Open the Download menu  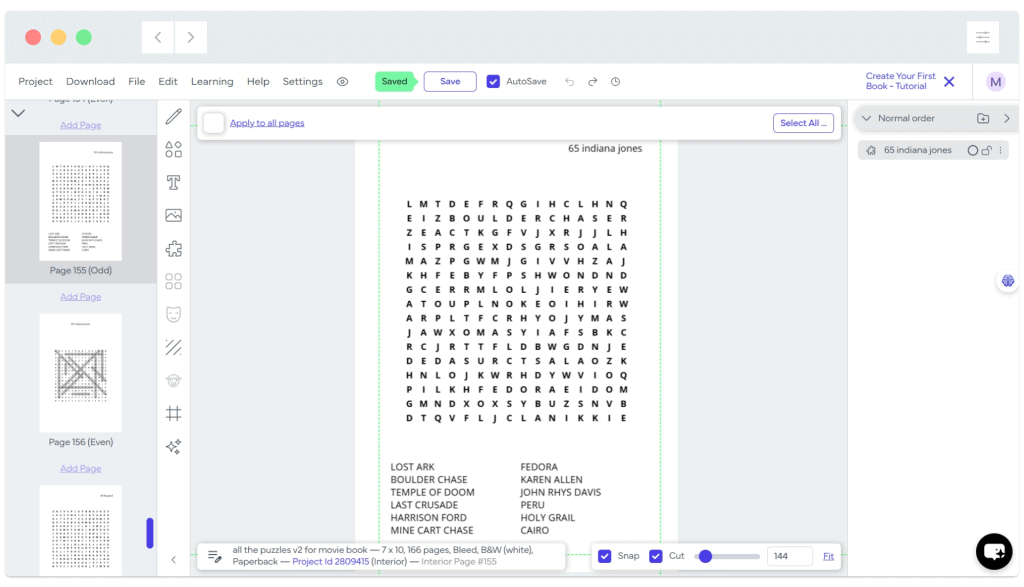coord(90,82)
